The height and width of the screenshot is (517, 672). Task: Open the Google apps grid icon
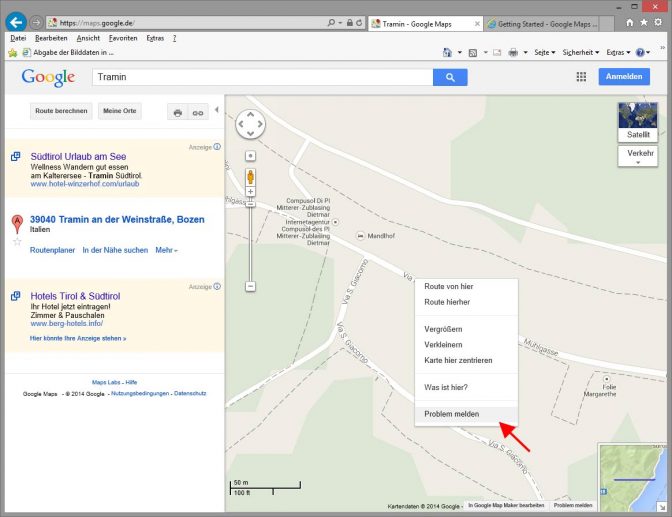[x=581, y=77]
